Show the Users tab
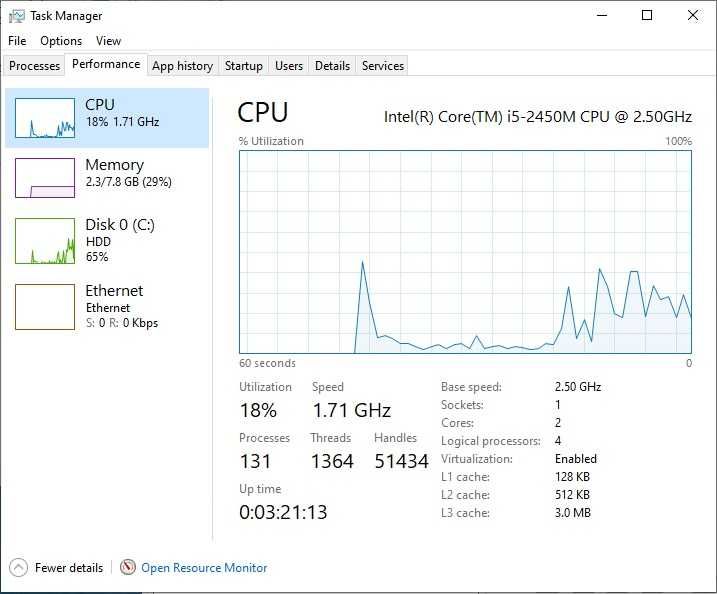This screenshot has height=594, width=717. click(x=289, y=66)
